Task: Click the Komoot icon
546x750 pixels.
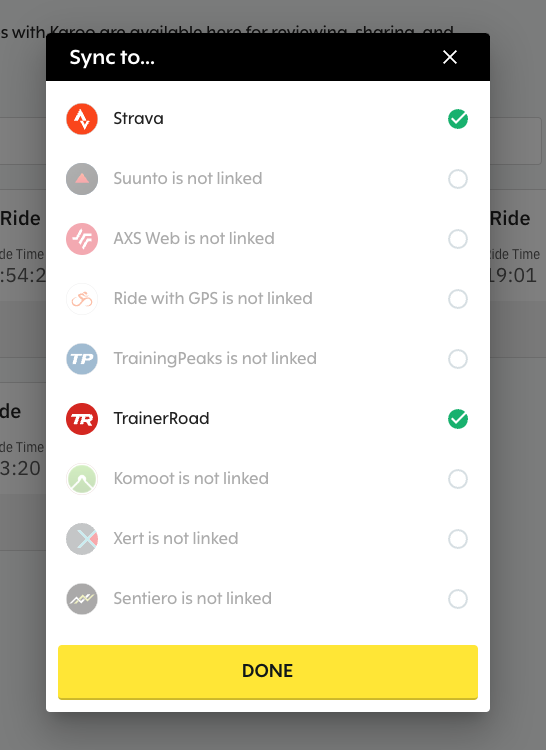Action: (x=82, y=479)
